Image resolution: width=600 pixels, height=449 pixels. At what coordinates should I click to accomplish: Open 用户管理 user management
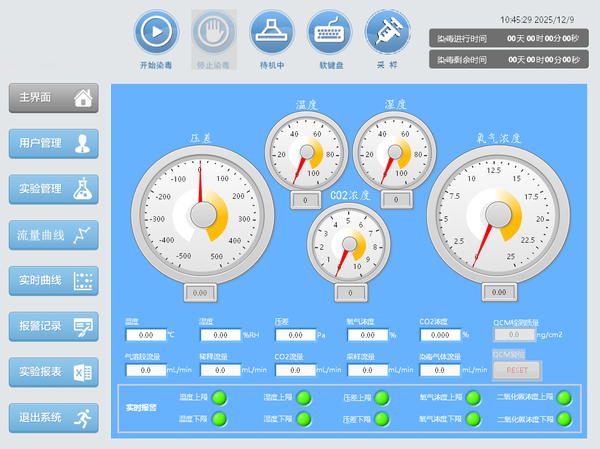point(54,143)
